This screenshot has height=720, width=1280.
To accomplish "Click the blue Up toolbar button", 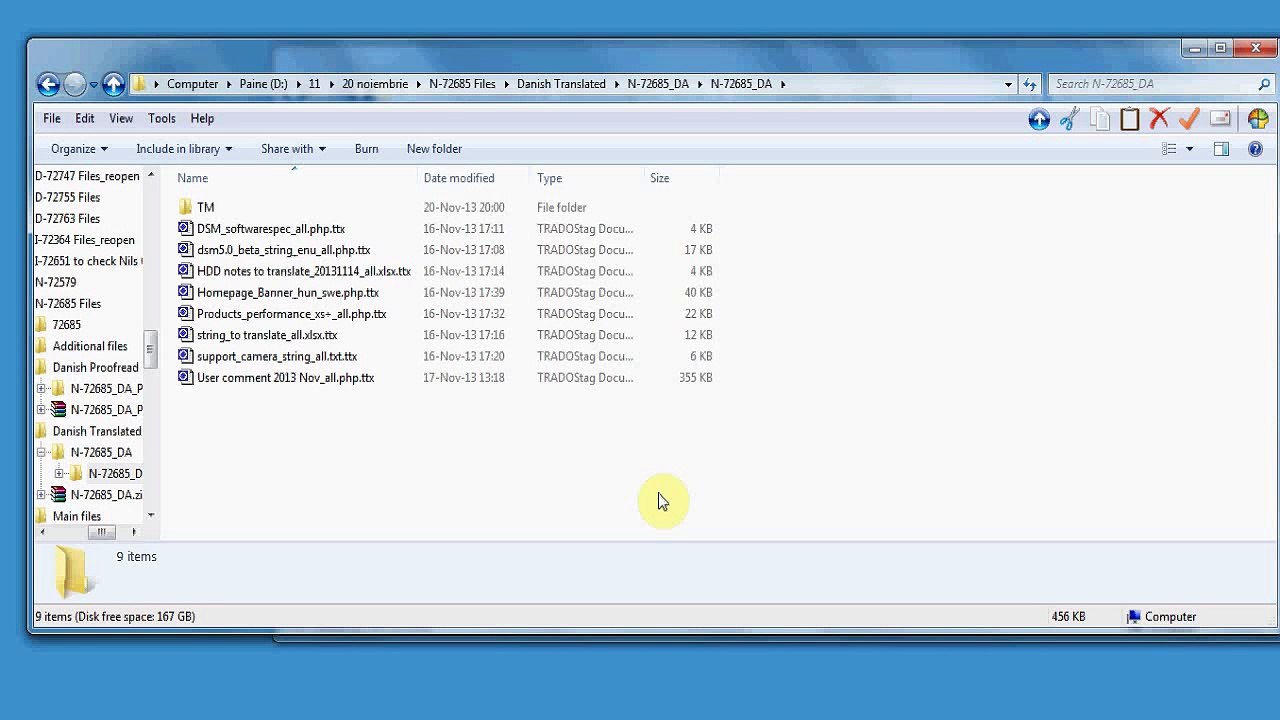I will pyautogui.click(x=1039, y=119).
